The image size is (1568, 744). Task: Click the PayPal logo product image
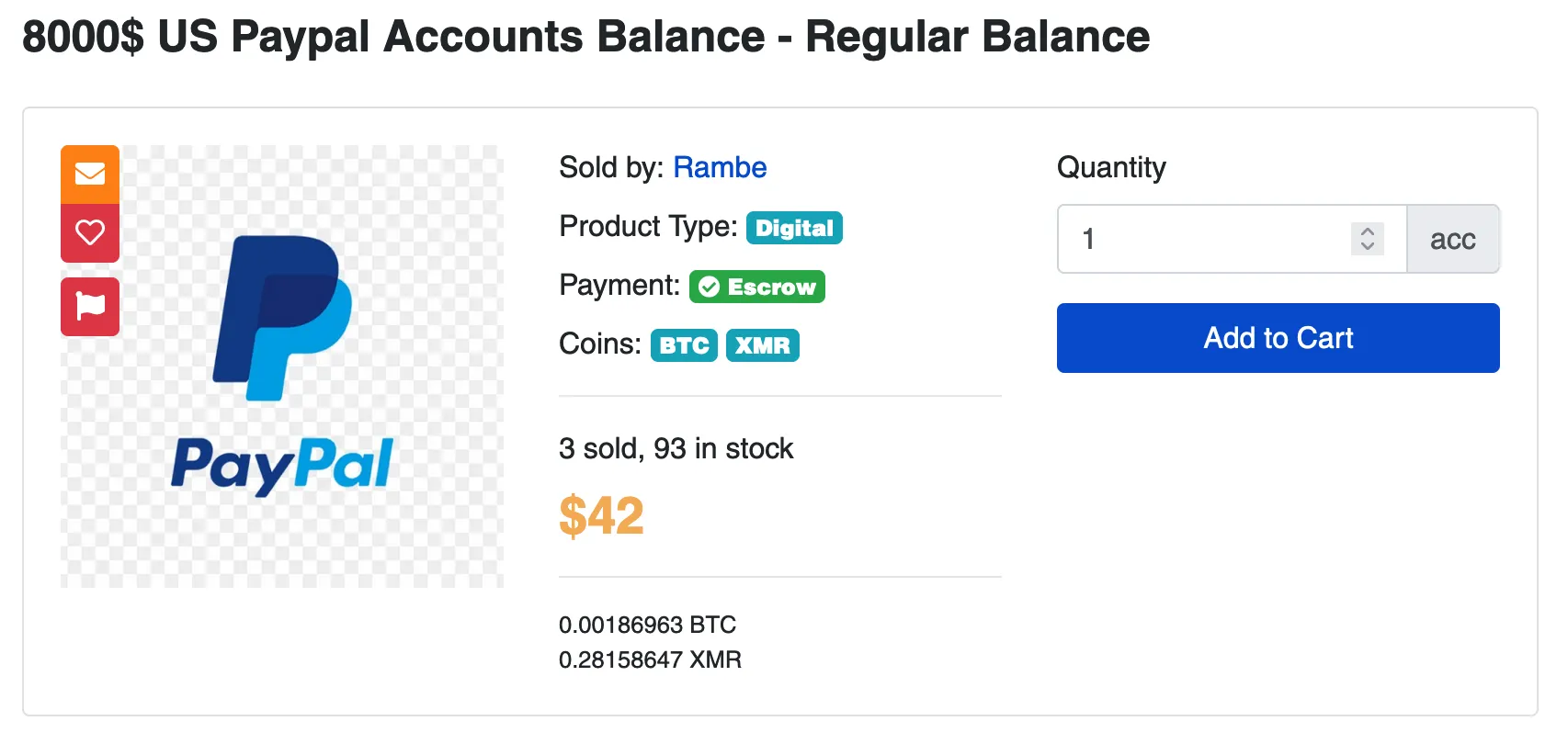tap(283, 366)
